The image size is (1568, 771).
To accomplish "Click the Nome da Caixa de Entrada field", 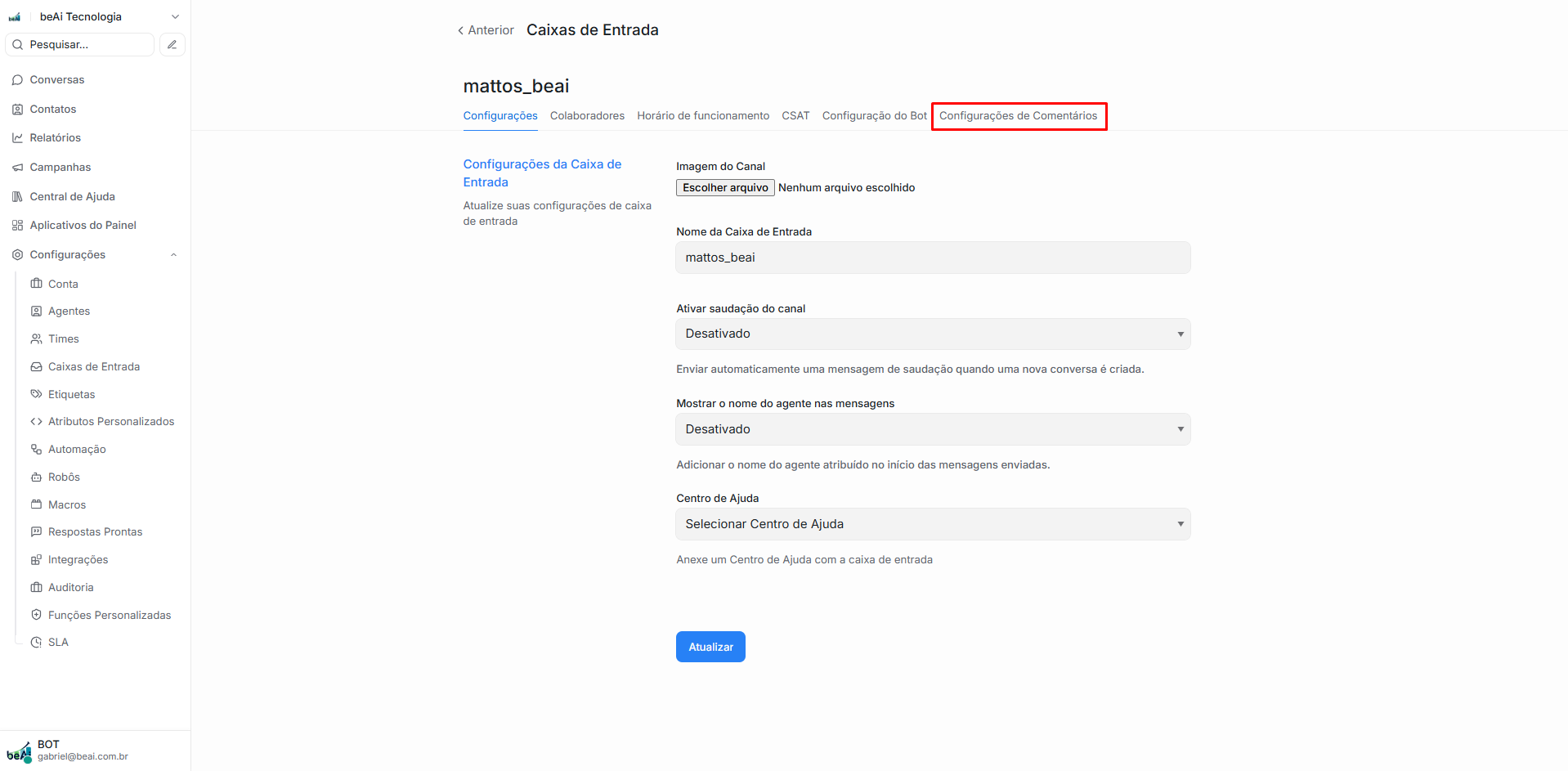I will (932, 258).
